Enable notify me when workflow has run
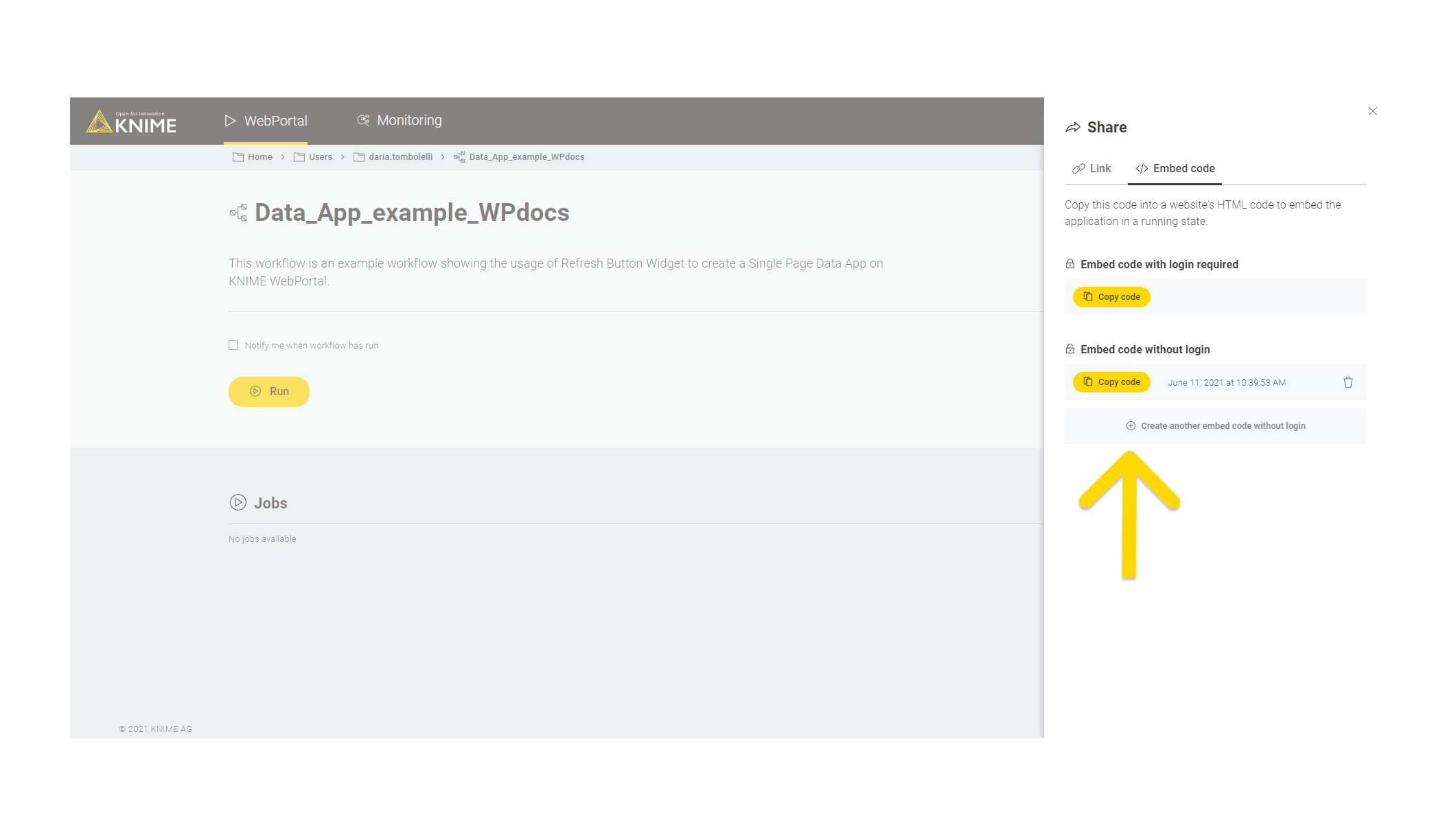 (233, 345)
